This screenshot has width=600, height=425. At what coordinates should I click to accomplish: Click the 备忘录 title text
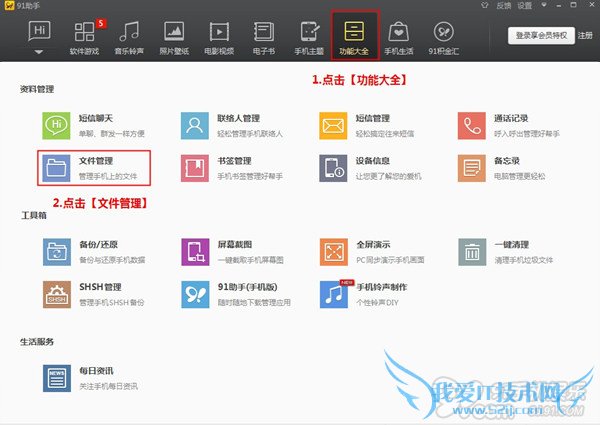point(507,161)
